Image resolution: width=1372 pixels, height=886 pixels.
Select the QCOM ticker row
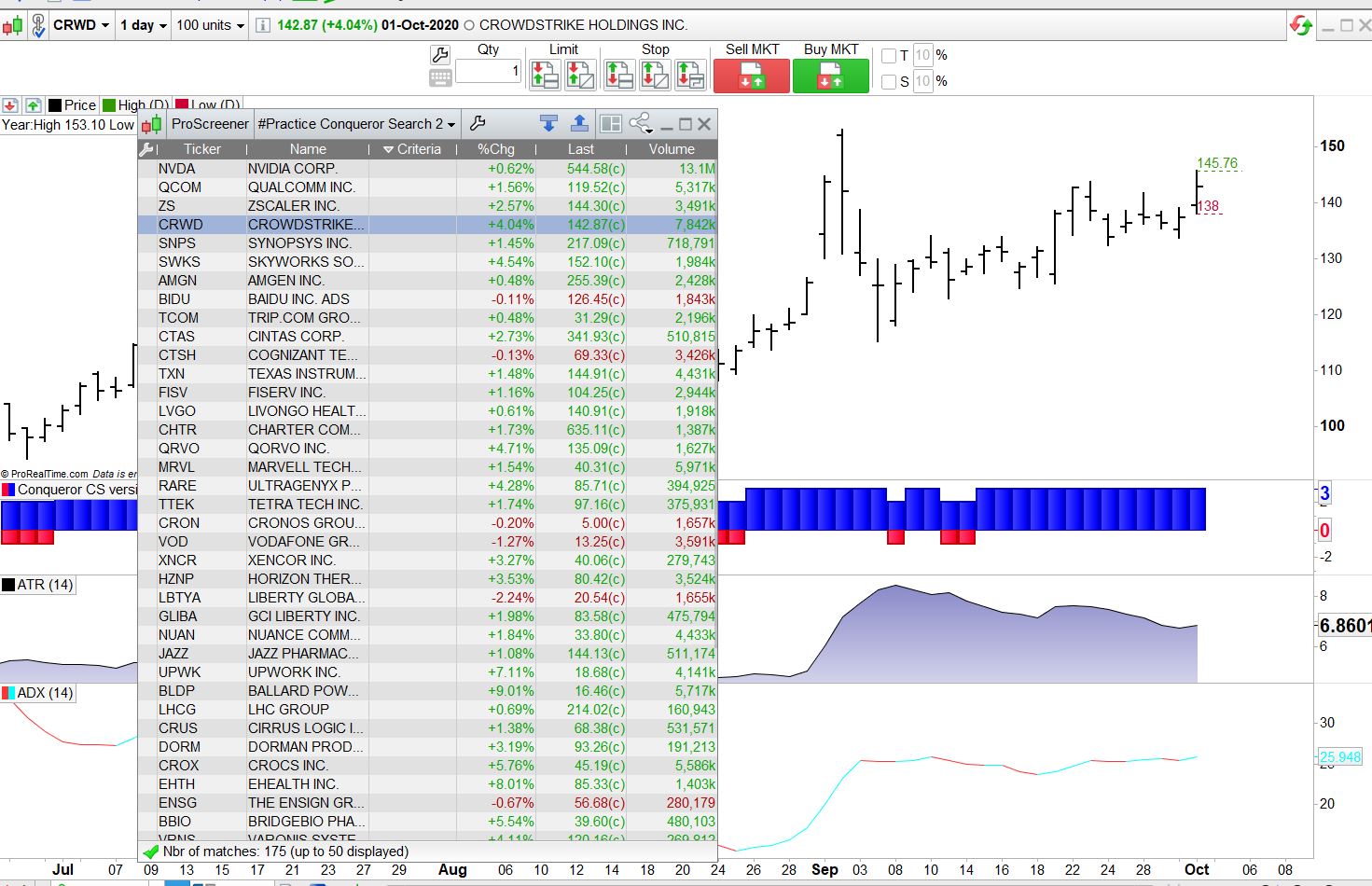[428, 187]
